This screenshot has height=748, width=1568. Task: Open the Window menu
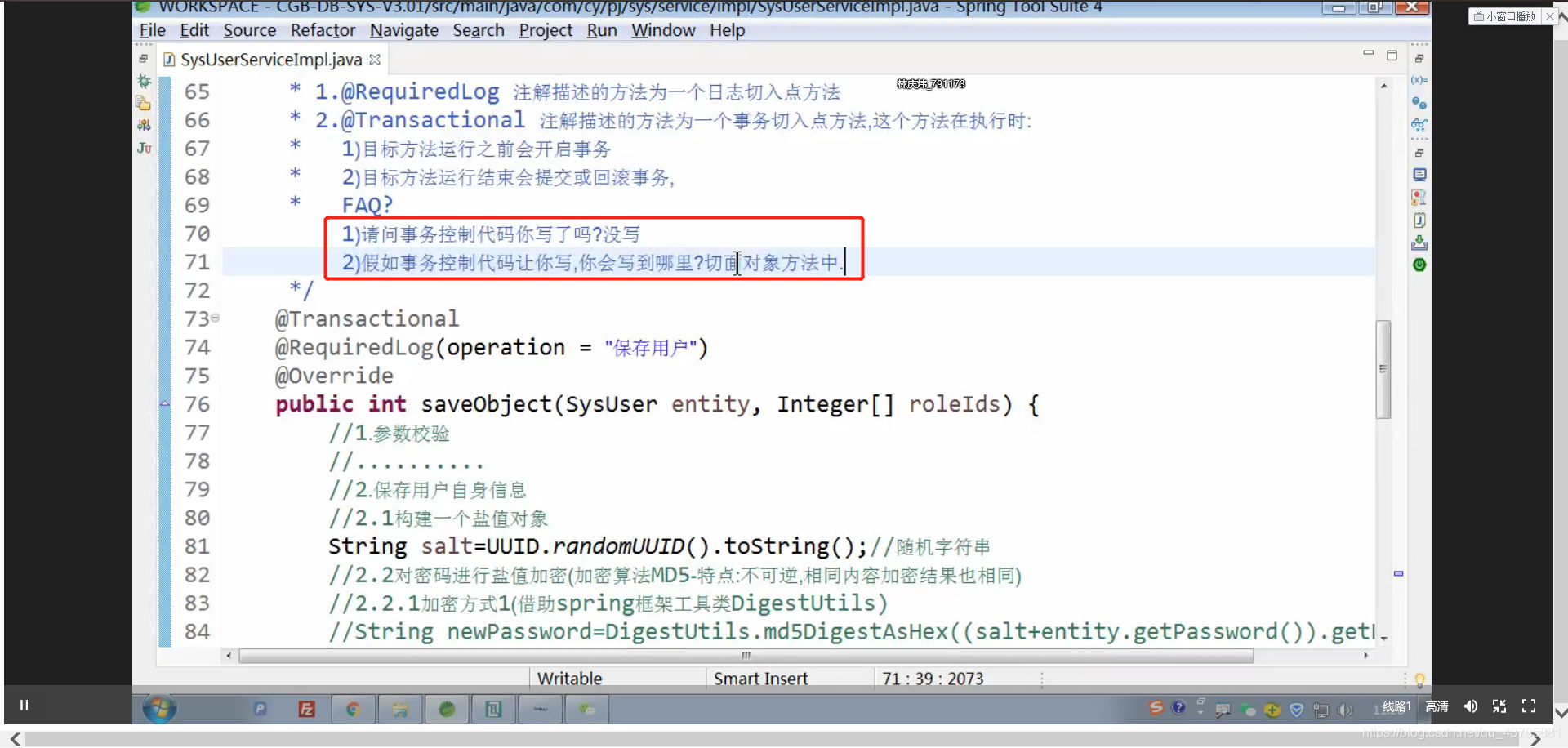(663, 30)
